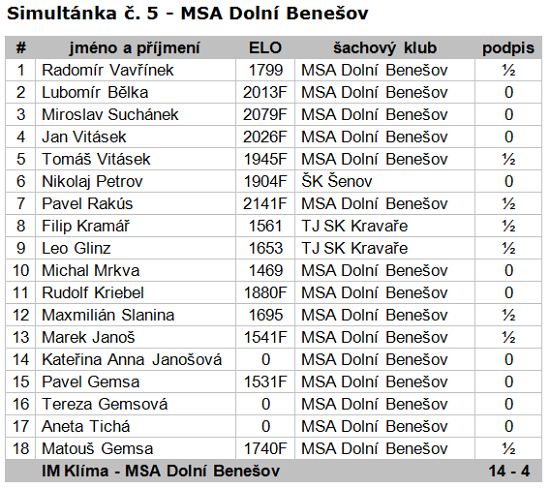Click the Kateřina Anna Janošová cell
Screen dimensions: 550x488
[135, 360]
